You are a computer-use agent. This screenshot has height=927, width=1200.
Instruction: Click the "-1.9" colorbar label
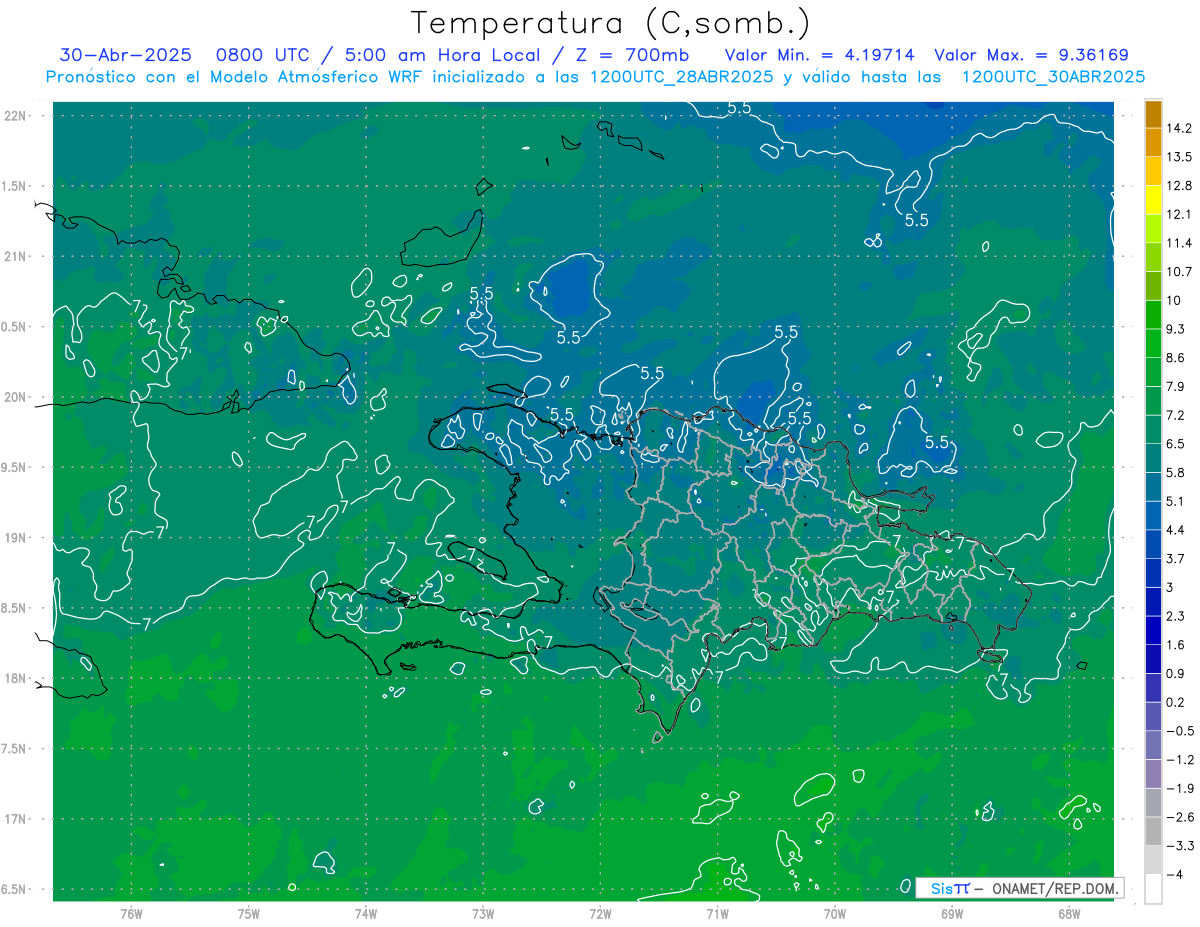[x=1180, y=788]
